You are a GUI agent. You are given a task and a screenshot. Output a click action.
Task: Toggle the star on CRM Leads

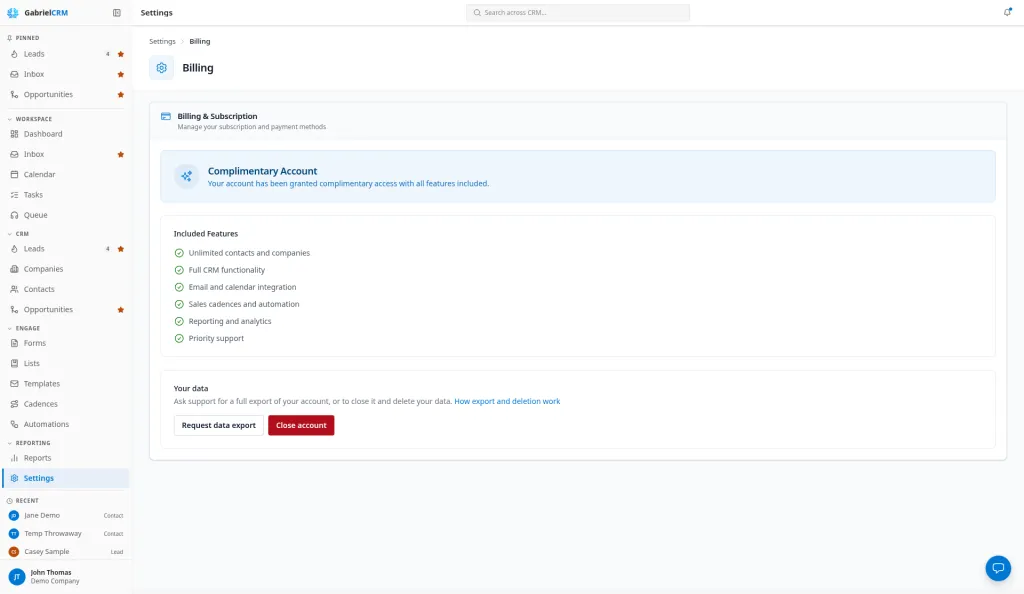[121, 249]
